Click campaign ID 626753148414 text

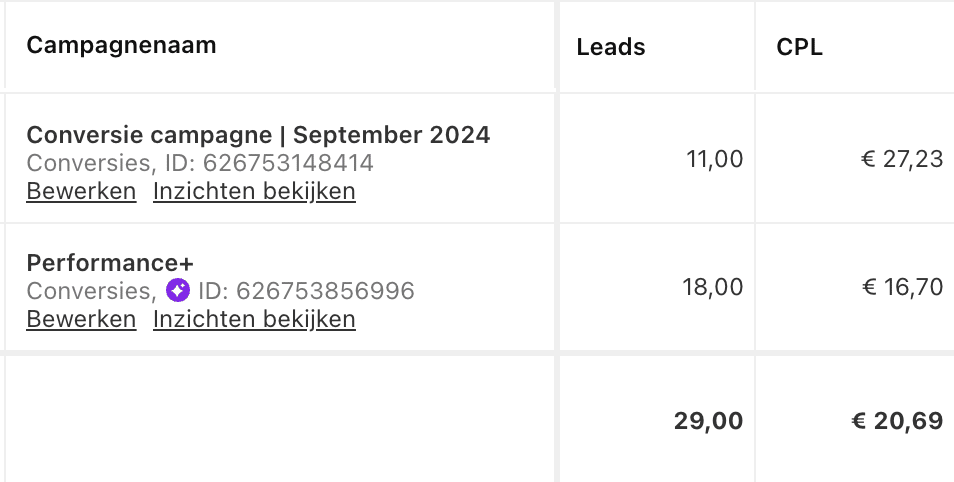click(288, 163)
